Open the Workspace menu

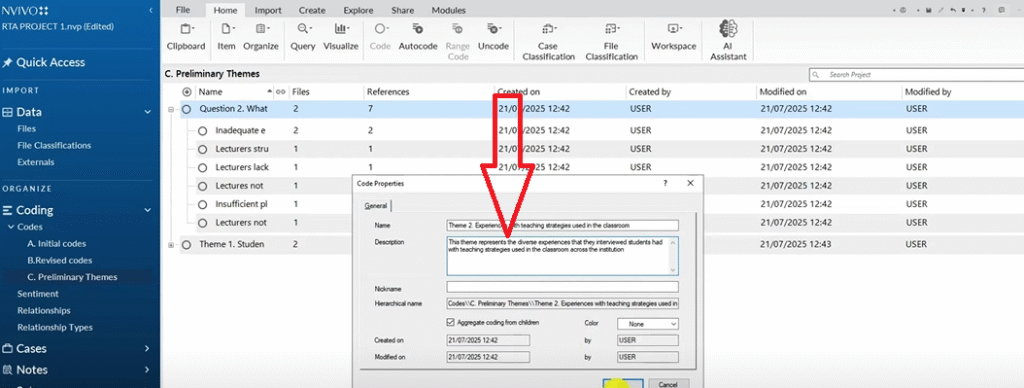[x=674, y=37]
